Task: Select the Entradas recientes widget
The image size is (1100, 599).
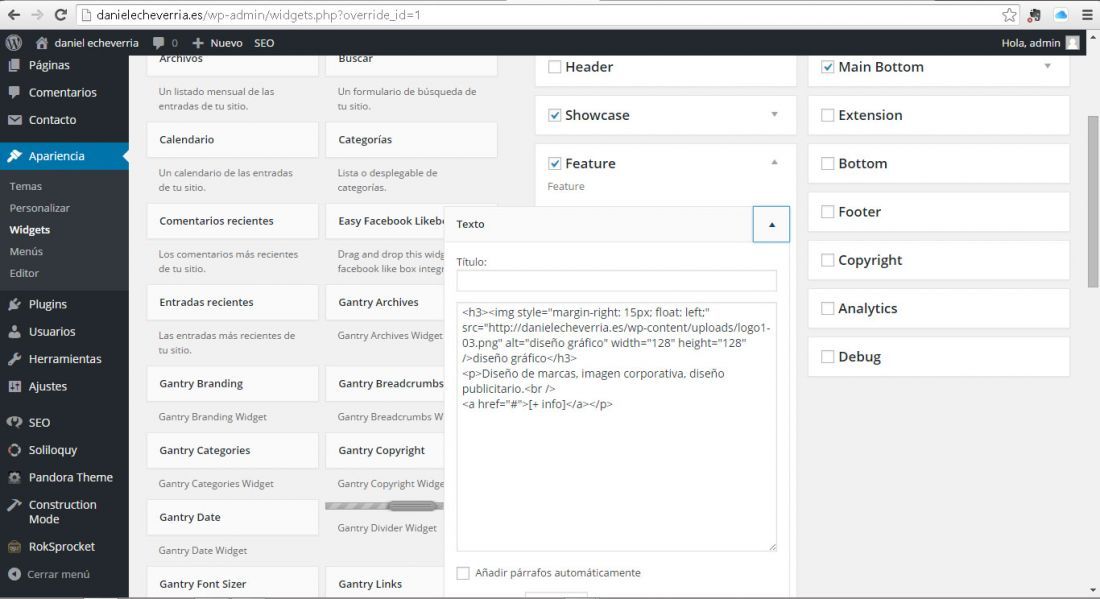Action: 232,302
